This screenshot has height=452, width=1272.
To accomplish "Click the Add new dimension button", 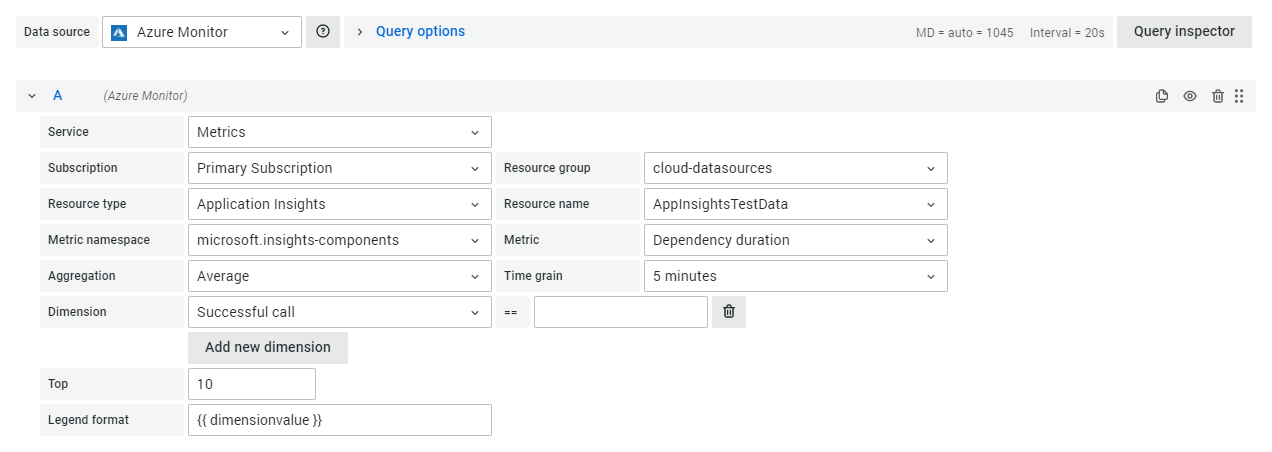I will pos(267,348).
